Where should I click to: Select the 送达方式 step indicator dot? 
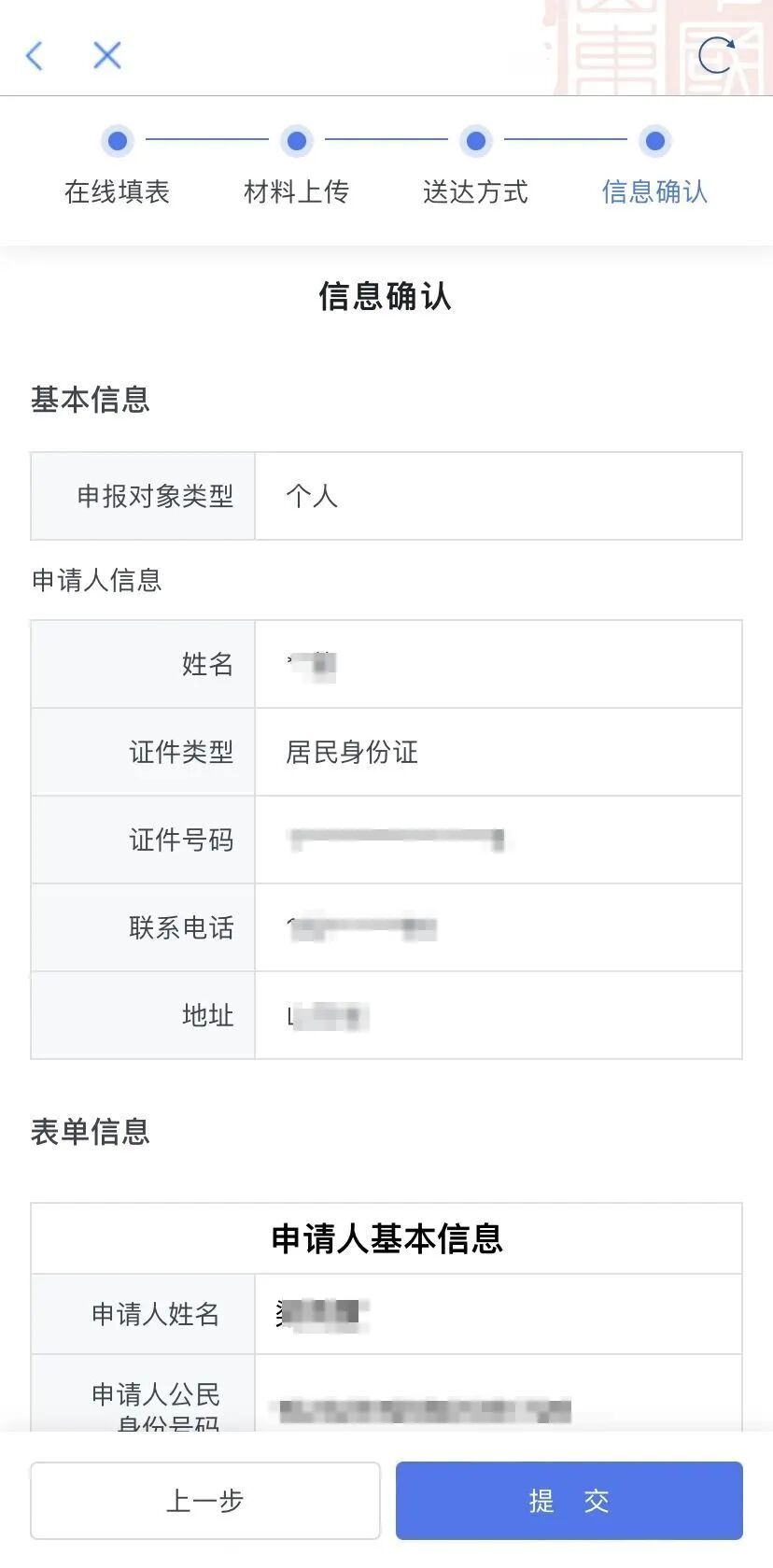(477, 140)
